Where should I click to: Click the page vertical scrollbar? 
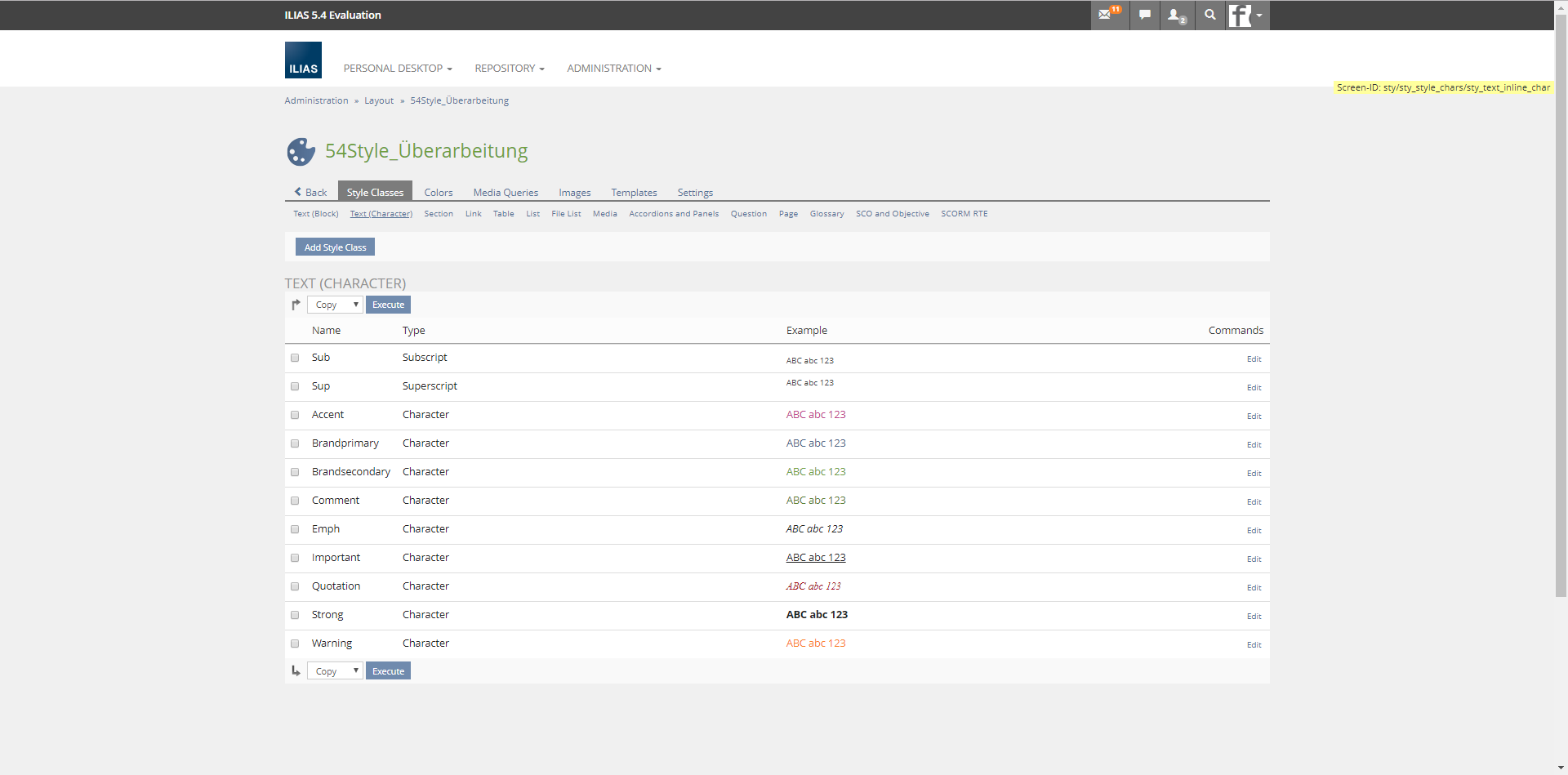1561,327
